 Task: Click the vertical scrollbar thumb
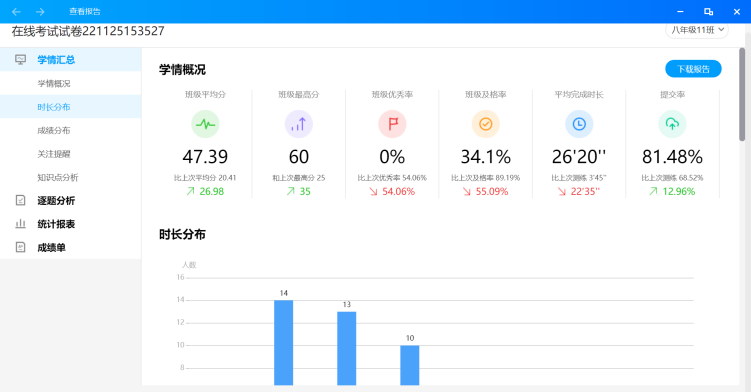(742, 94)
